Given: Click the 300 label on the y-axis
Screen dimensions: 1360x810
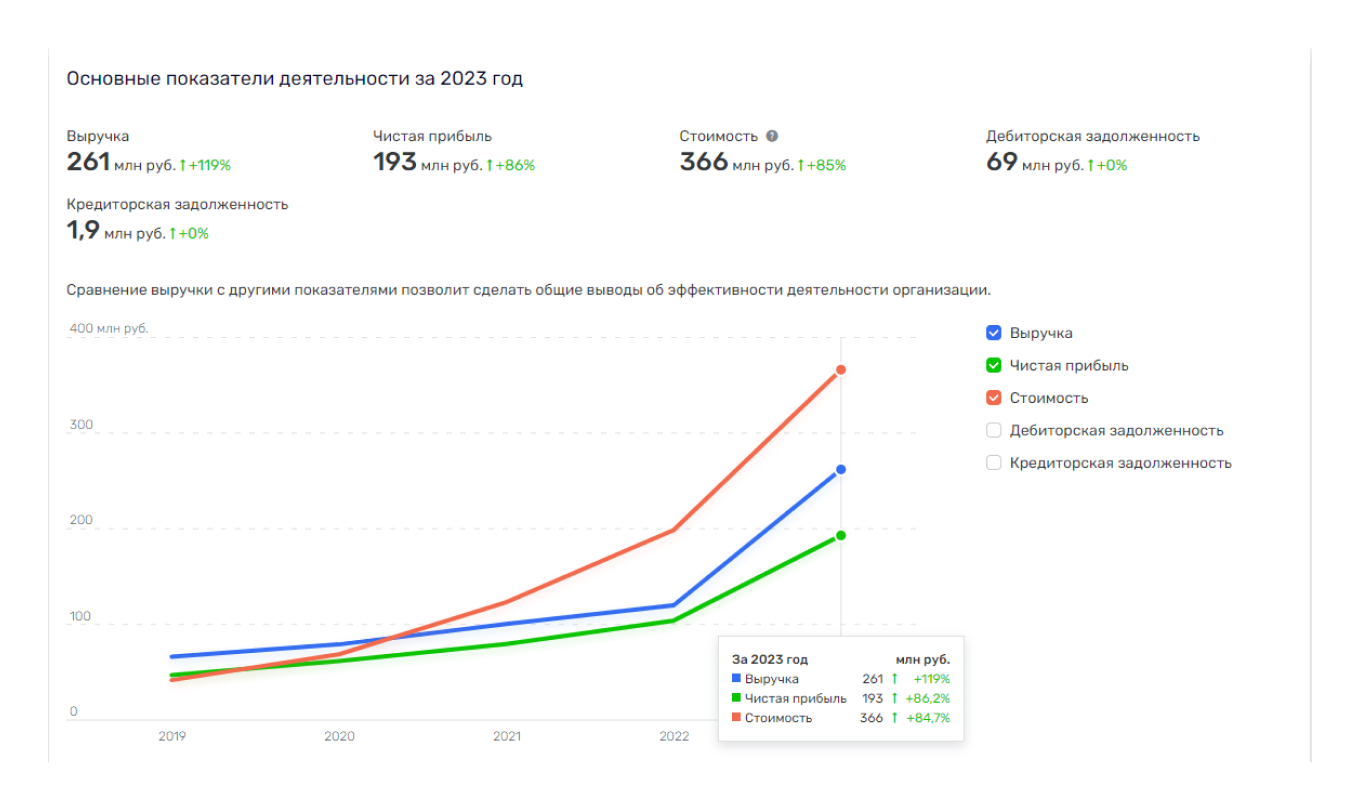Looking at the screenshot, I should pos(81,425).
